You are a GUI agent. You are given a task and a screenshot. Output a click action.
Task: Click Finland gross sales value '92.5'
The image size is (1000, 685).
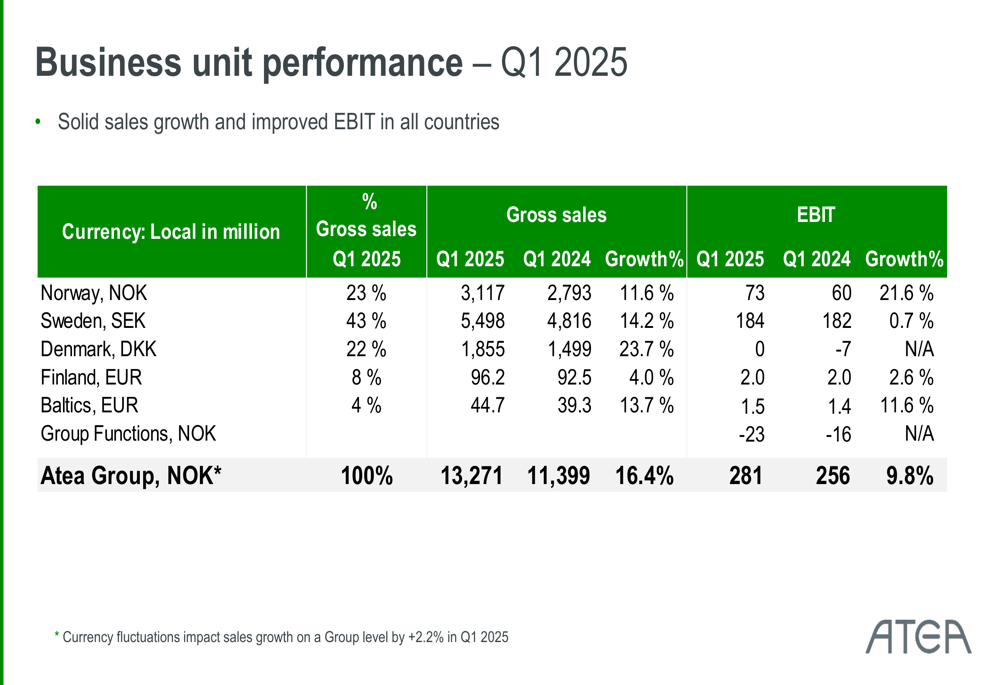tap(574, 377)
